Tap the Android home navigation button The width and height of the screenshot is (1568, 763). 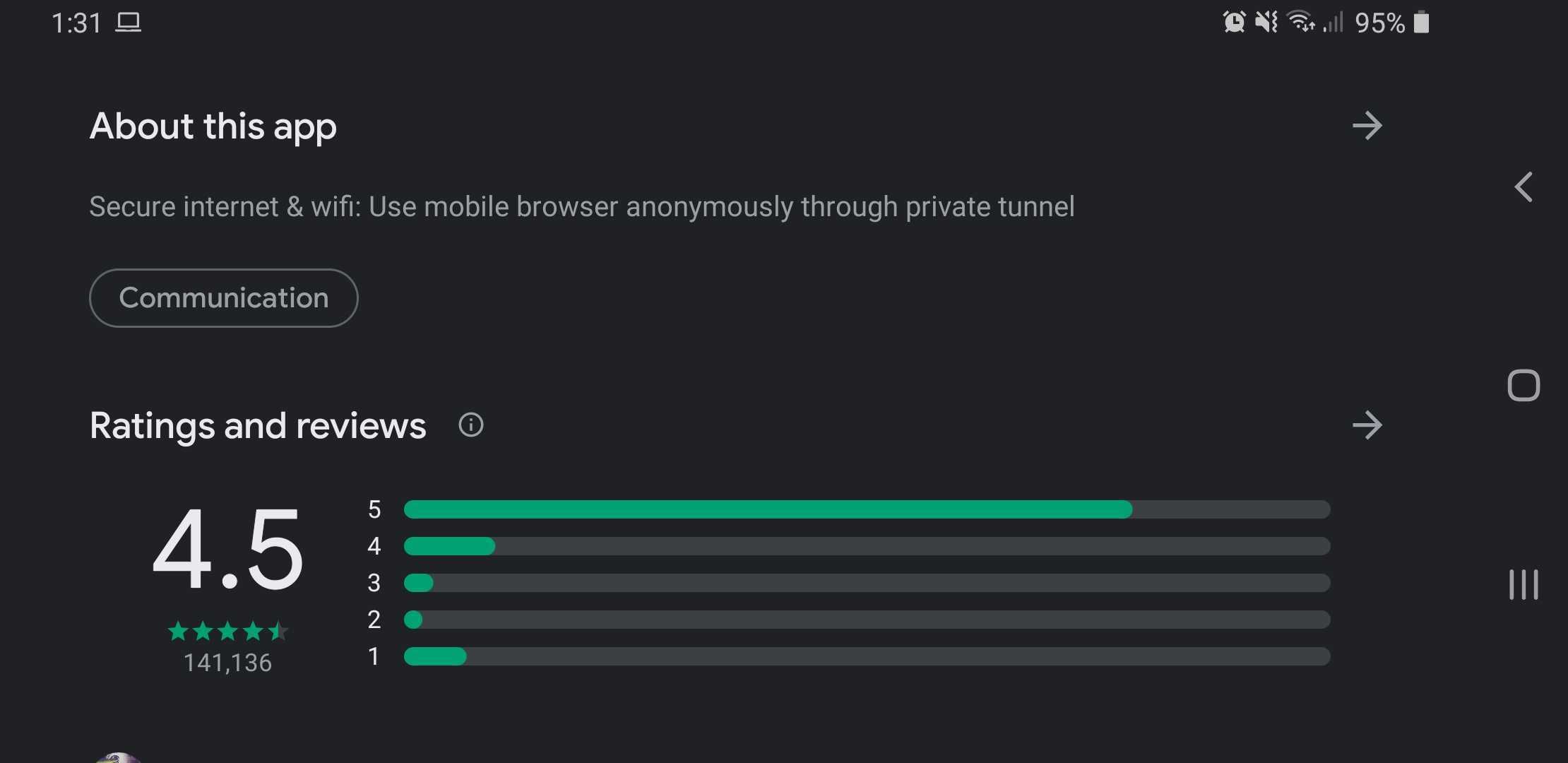[1524, 386]
